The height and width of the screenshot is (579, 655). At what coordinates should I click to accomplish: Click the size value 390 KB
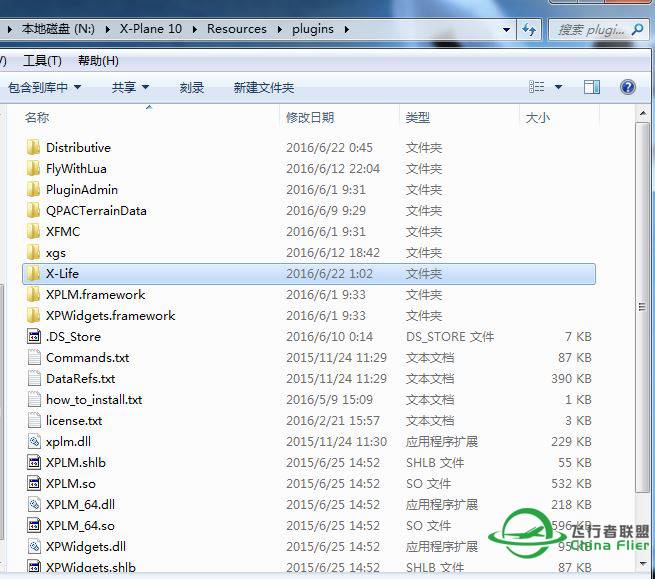pos(571,378)
